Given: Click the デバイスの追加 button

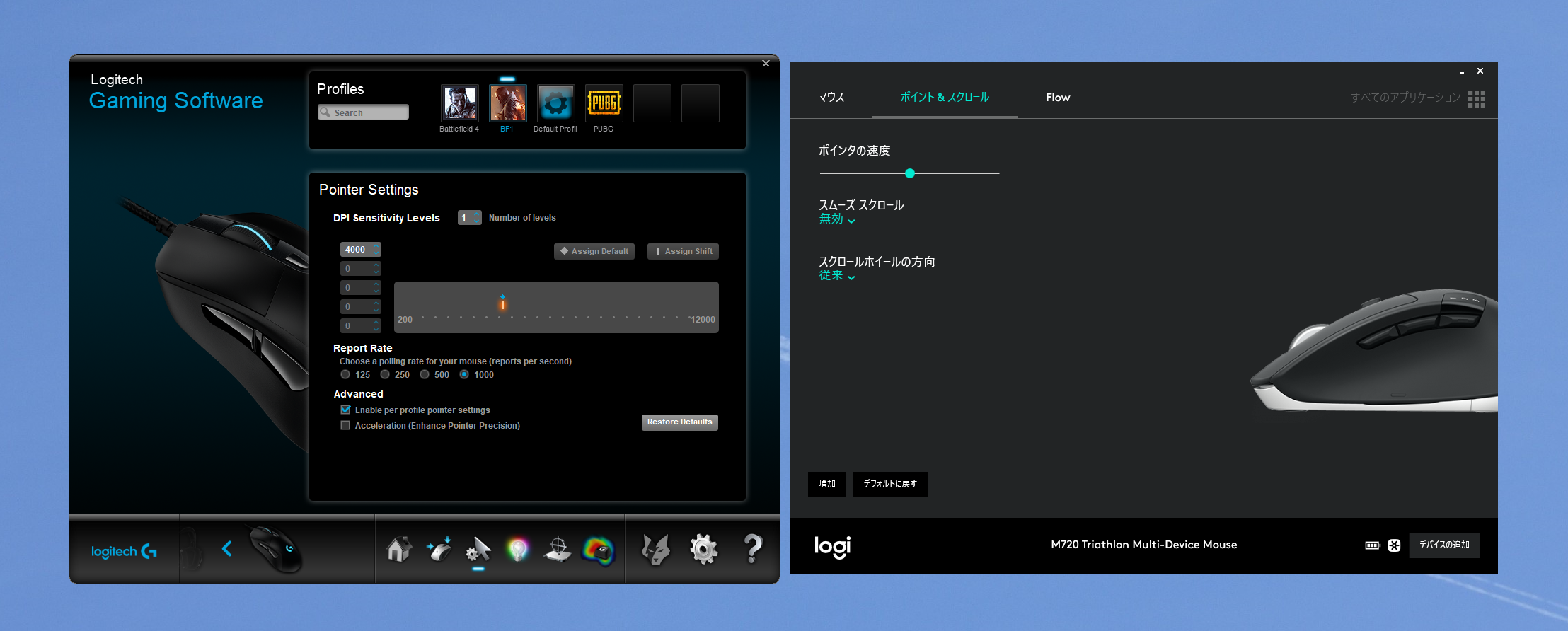Looking at the screenshot, I should click(1444, 545).
